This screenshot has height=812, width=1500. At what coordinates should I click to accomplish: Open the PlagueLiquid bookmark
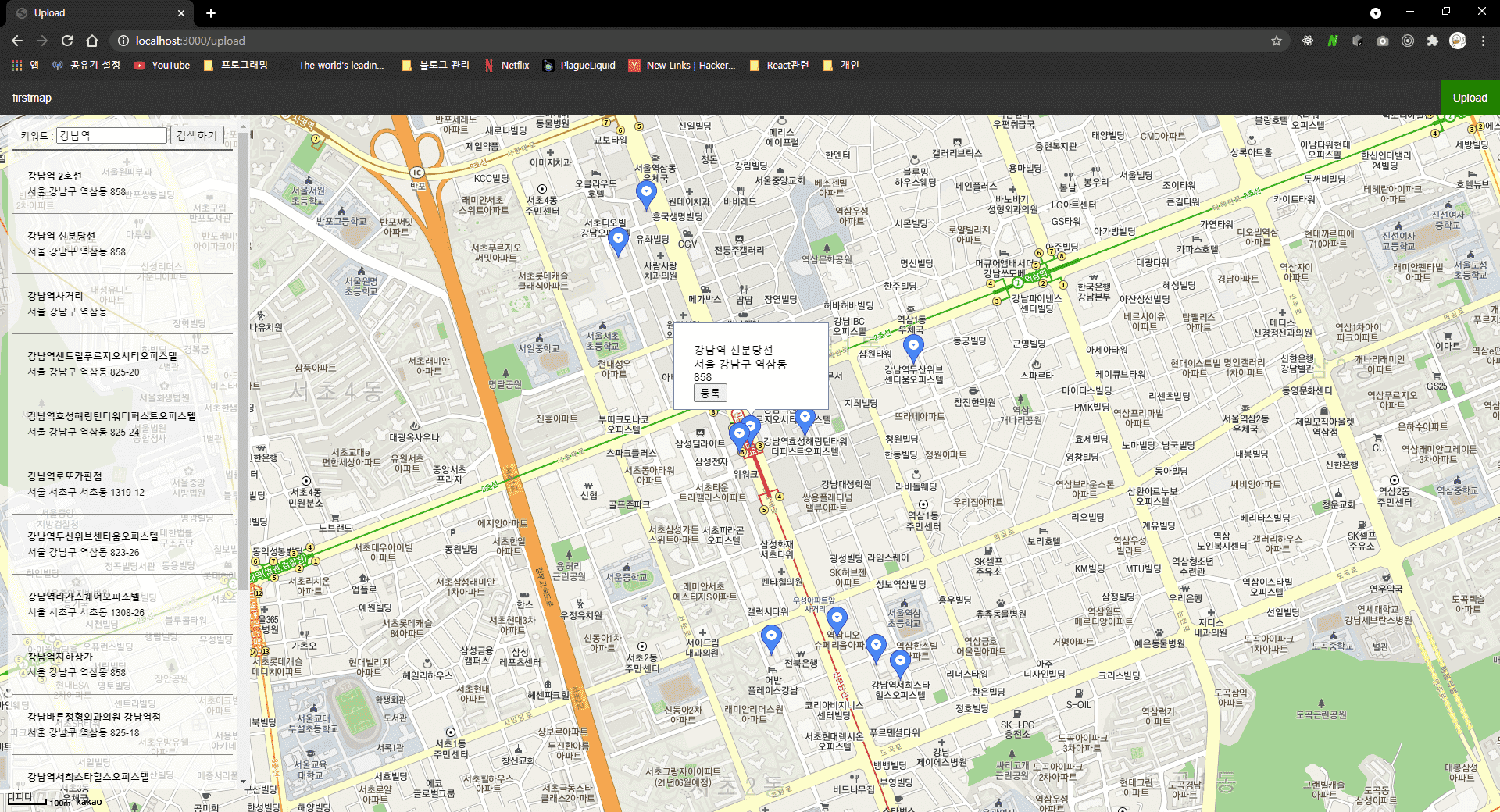[x=579, y=66]
